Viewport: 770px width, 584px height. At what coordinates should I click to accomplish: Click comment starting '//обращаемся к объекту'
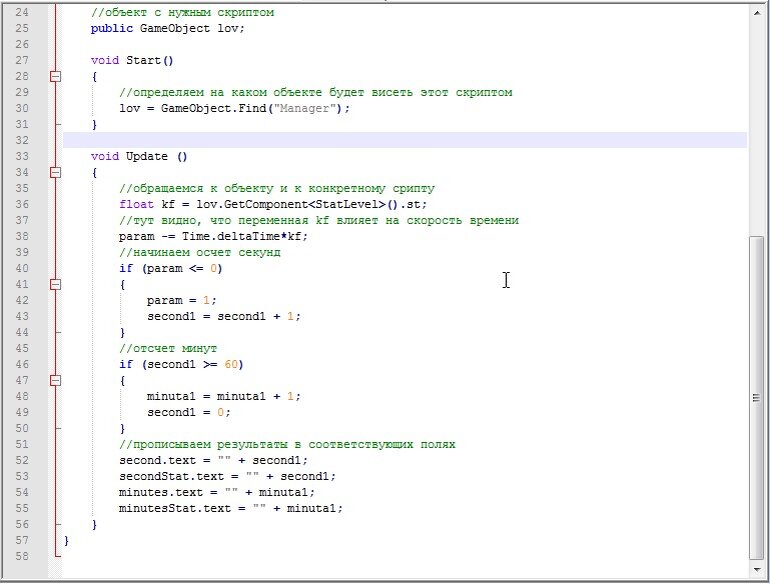coord(276,189)
